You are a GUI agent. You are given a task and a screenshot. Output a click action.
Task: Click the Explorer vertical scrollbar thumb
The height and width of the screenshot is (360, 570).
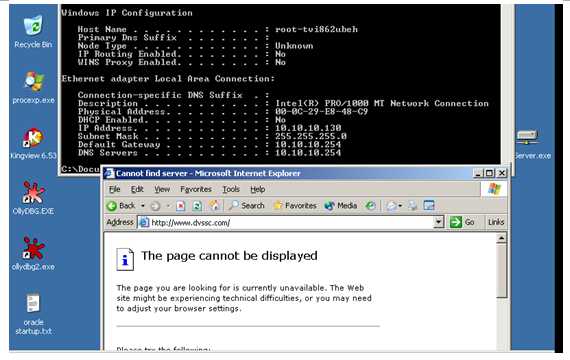tap(502, 271)
